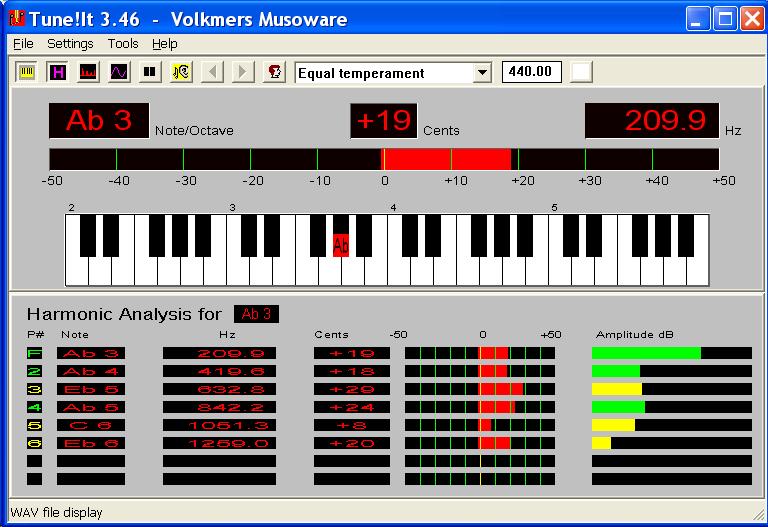Image resolution: width=768 pixels, height=527 pixels.
Task: Click the Tune!It application title icon
Action: pyautogui.click(x=17, y=18)
